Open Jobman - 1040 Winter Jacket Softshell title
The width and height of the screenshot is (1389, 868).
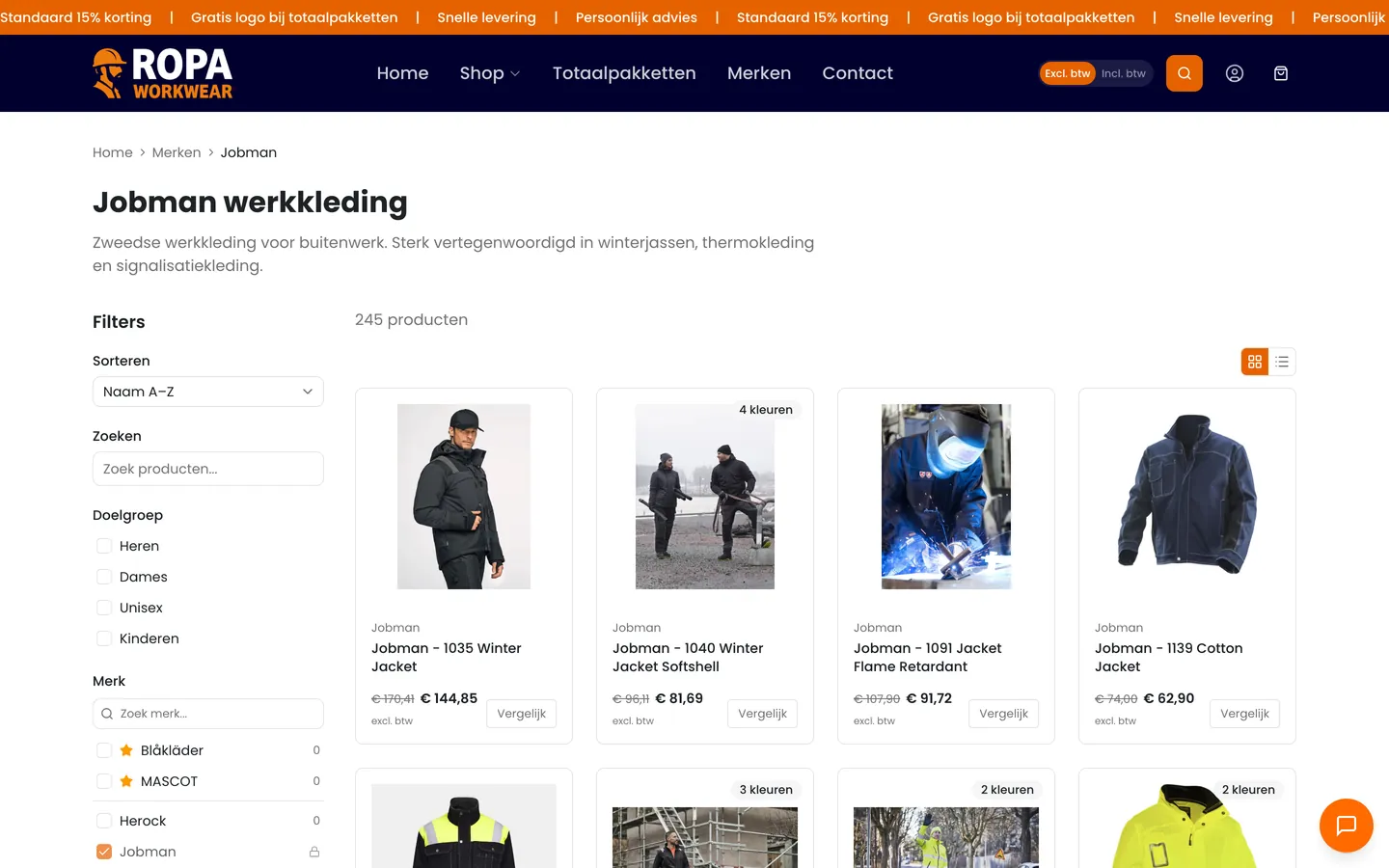(688, 658)
